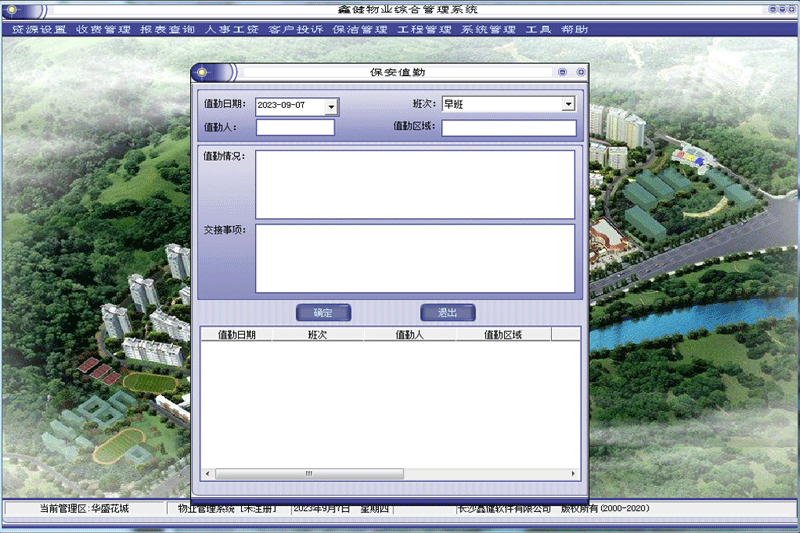The image size is (800, 533).
Task: Click the main window close round icon
Action: pos(792,9)
